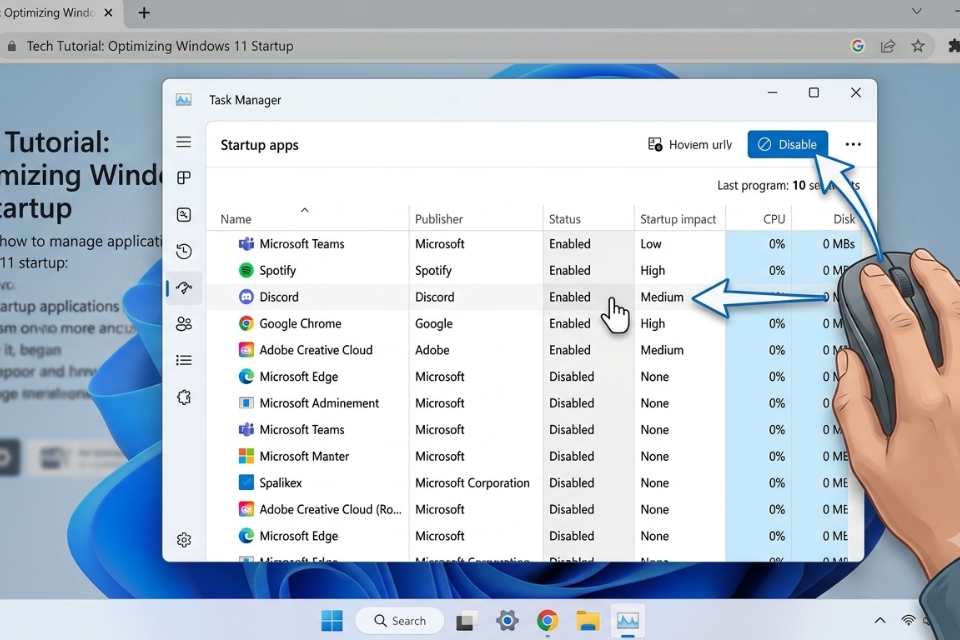Click the share icon in address bar
The width and height of the screenshot is (960, 640).
tap(888, 46)
